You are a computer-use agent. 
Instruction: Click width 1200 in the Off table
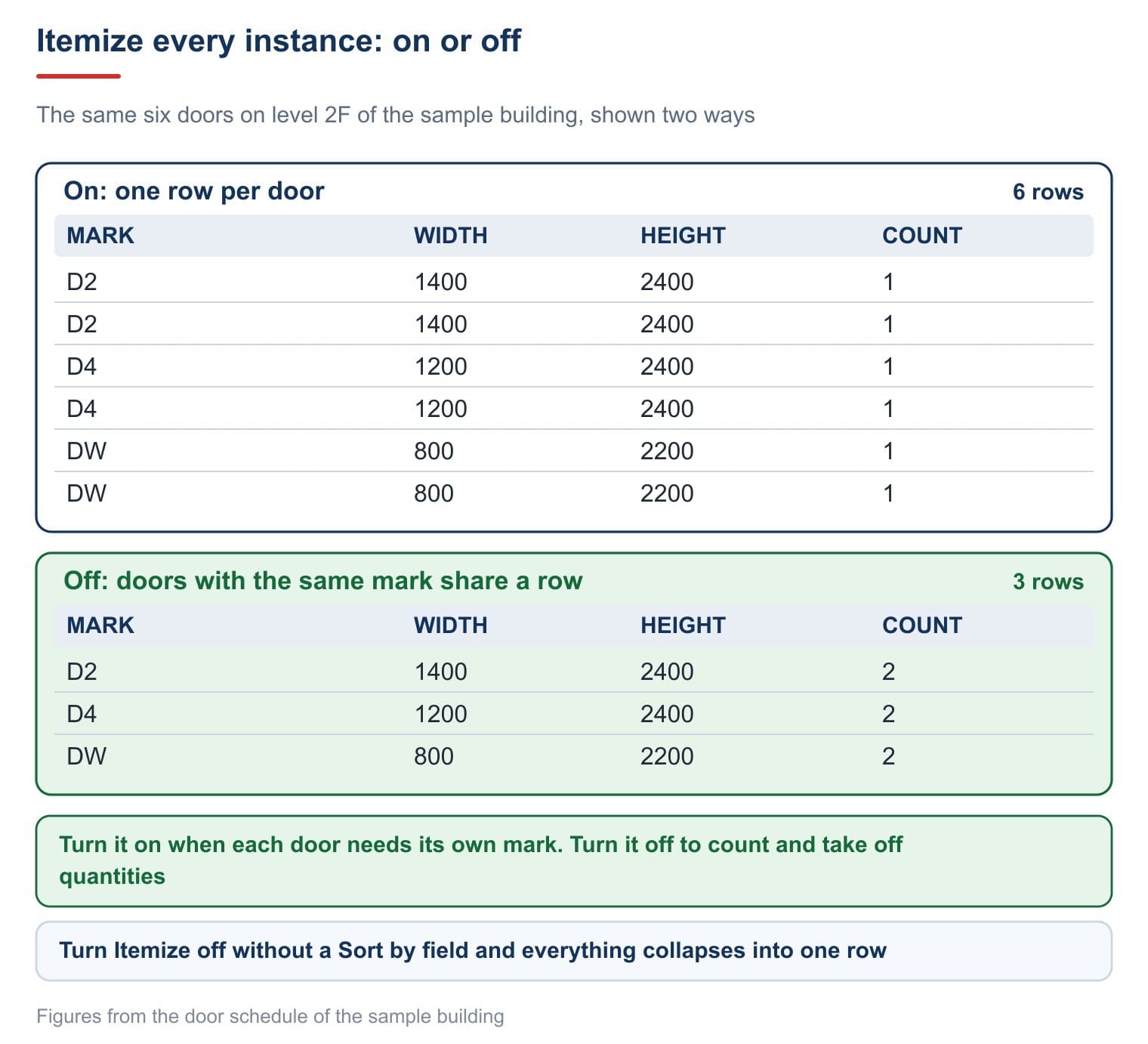click(440, 714)
